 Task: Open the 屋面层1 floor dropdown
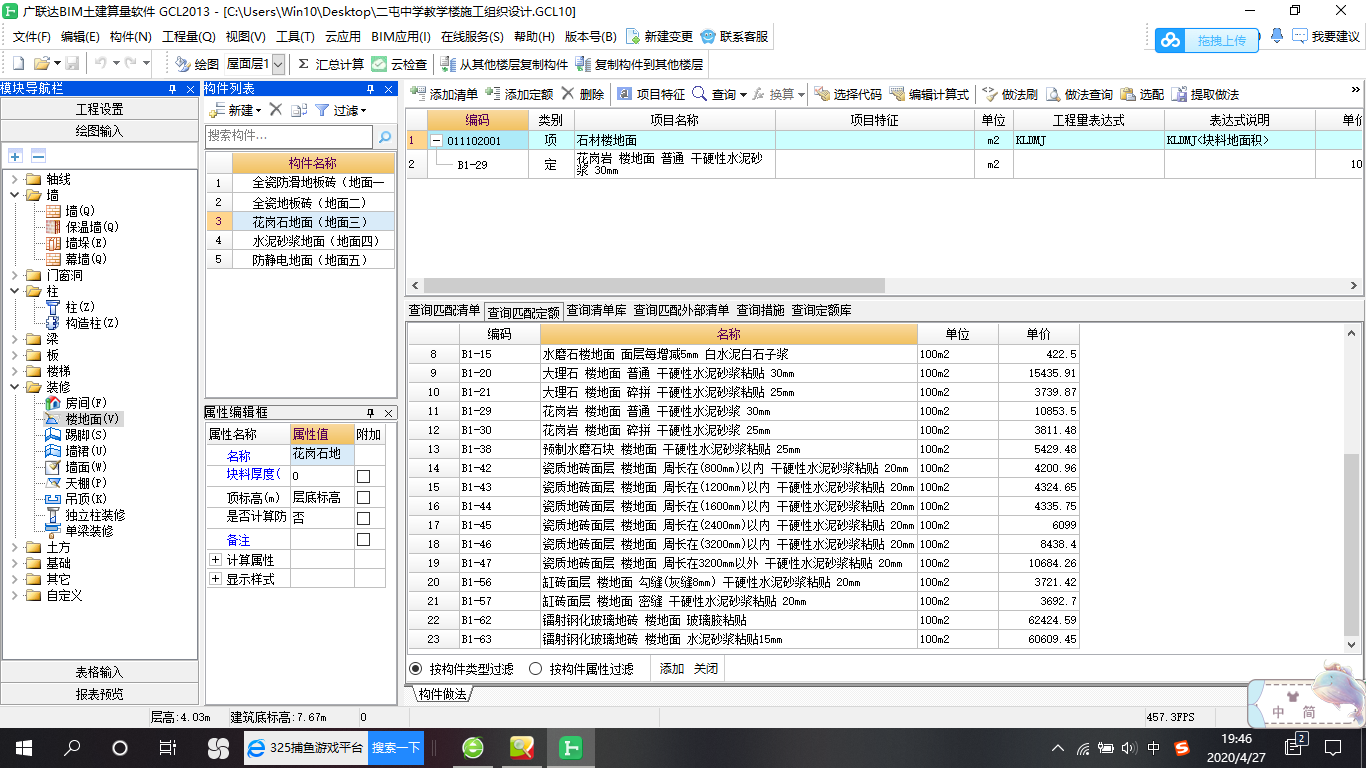pos(278,64)
